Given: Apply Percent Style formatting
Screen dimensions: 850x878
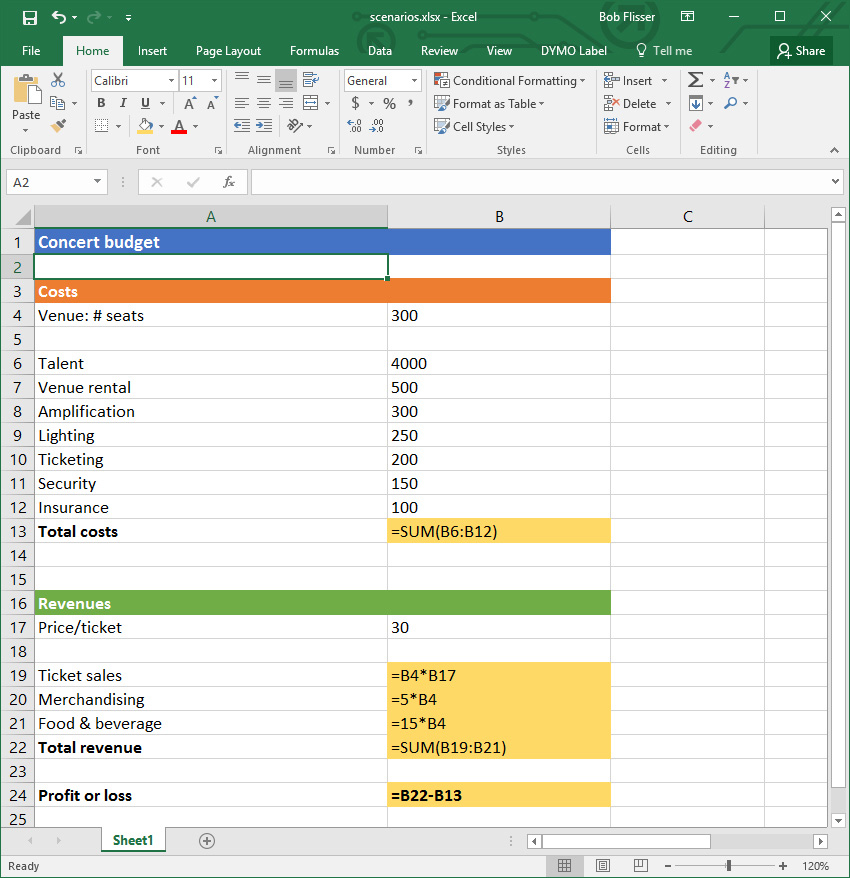Looking at the screenshot, I should click(390, 104).
